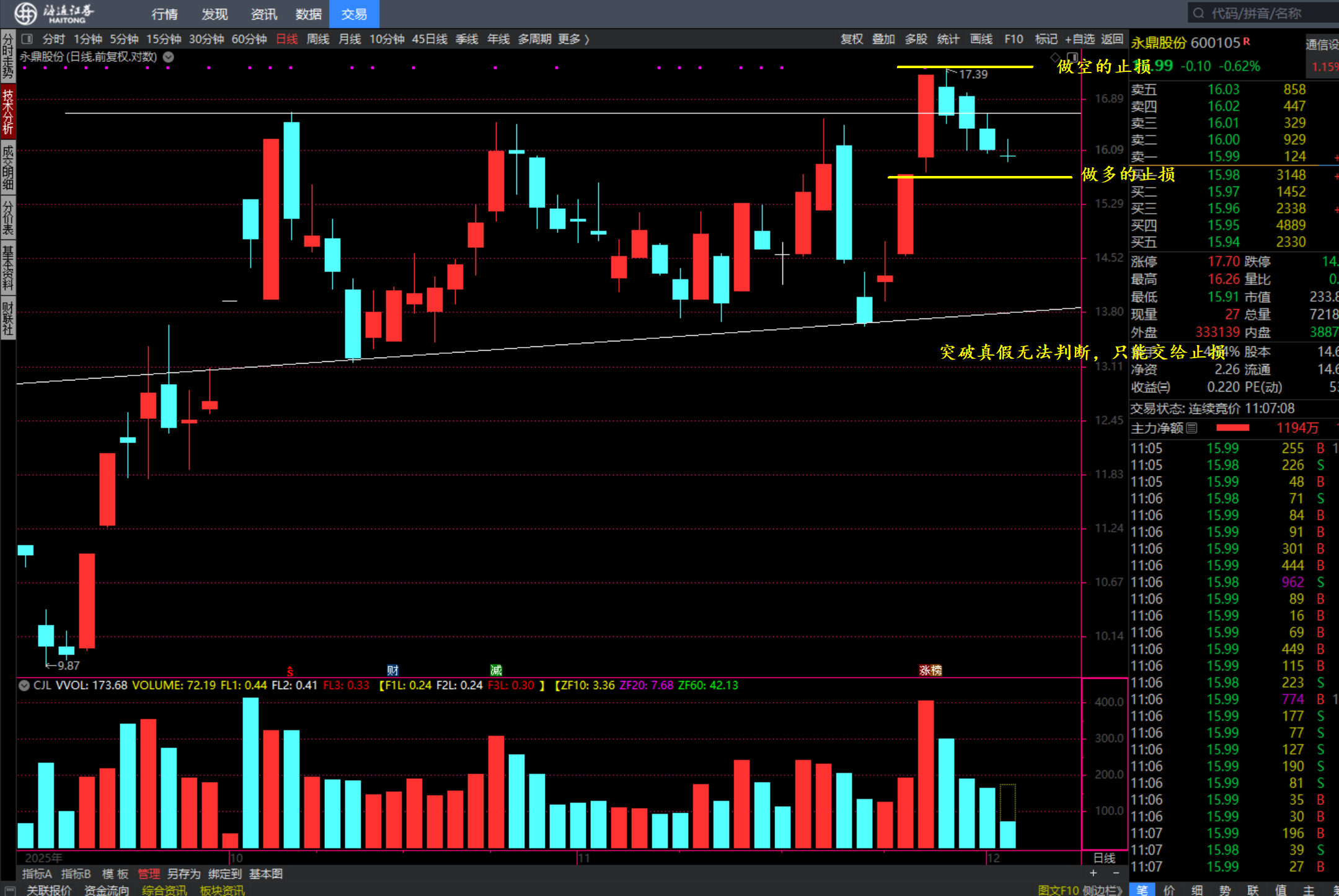Click the 财 financial marker icon on chart

click(x=392, y=670)
